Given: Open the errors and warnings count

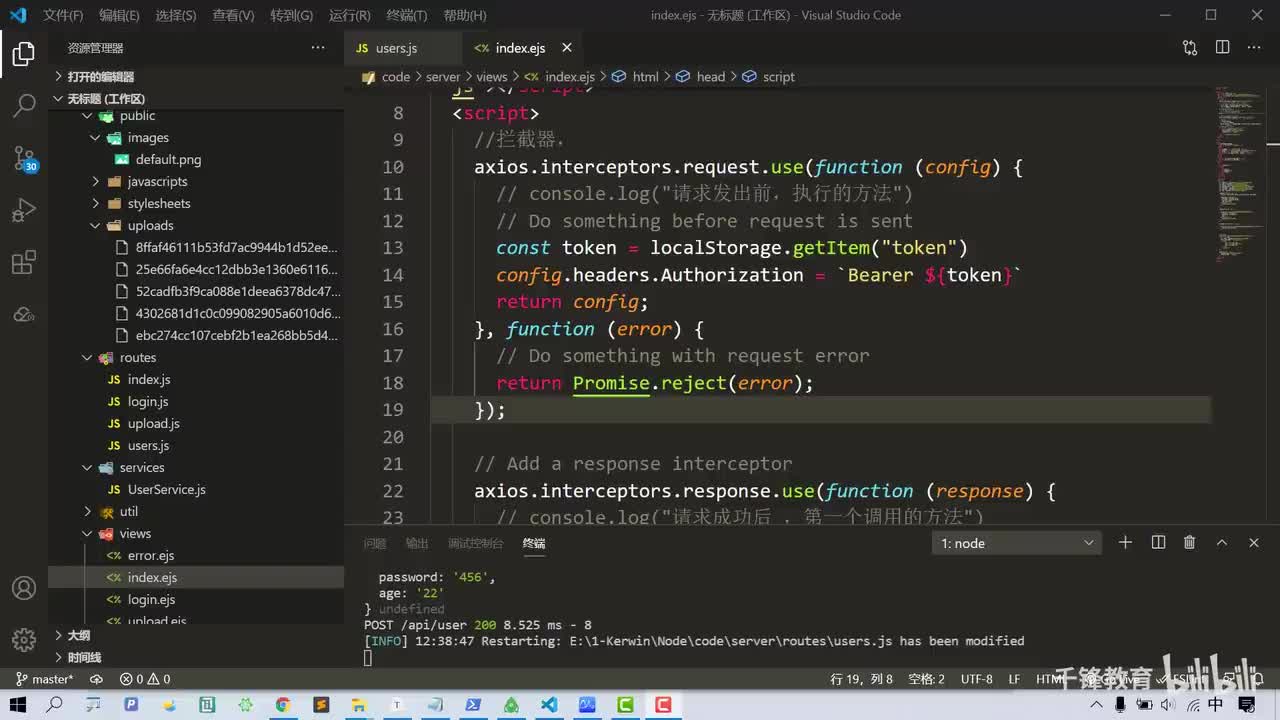Looking at the screenshot, I should (146, 679).
